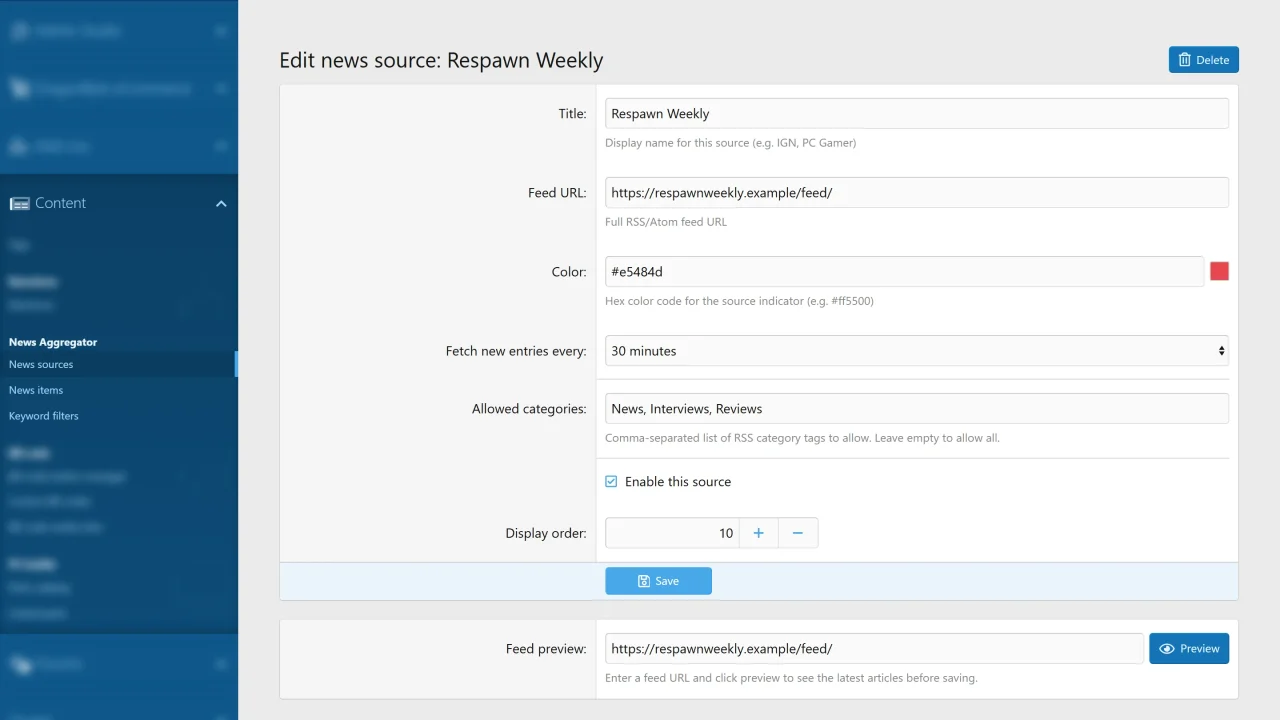Viewport: 1280px width, 720px height.
Task: Open Keyword filters in sidebar
Action: pos(44,416)
